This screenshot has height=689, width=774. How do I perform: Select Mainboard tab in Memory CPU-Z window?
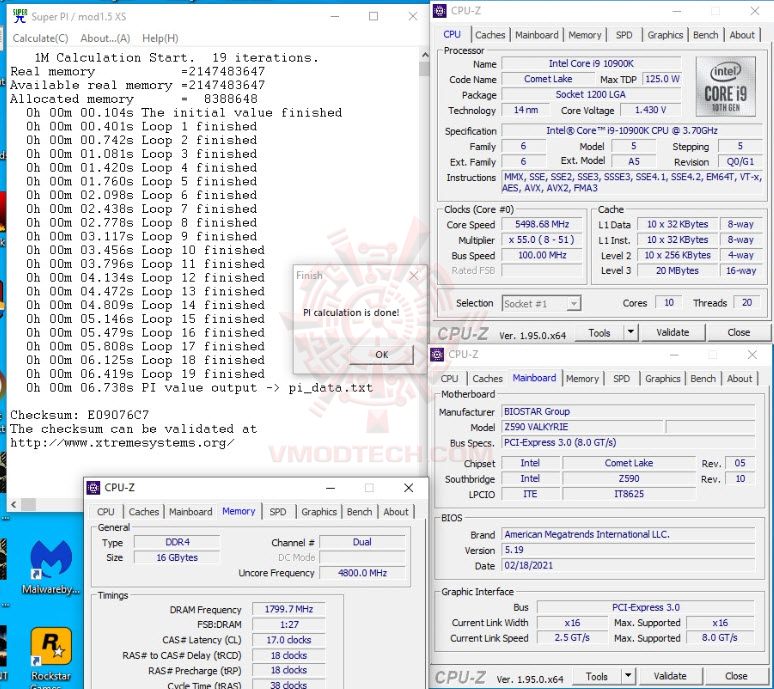coord(191,512)
